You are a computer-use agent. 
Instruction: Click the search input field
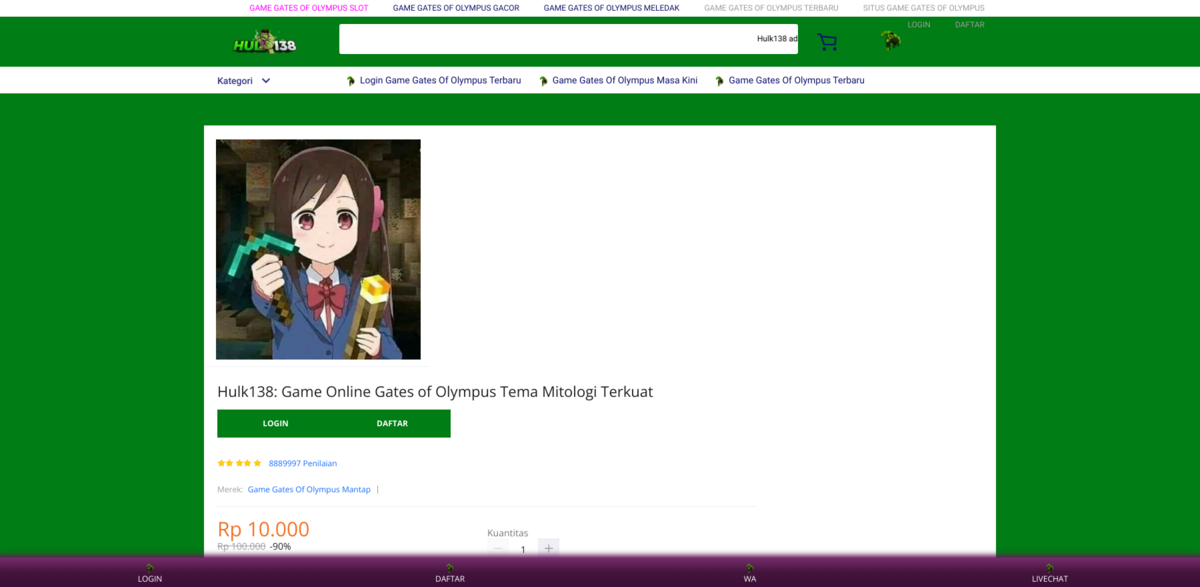545,39
